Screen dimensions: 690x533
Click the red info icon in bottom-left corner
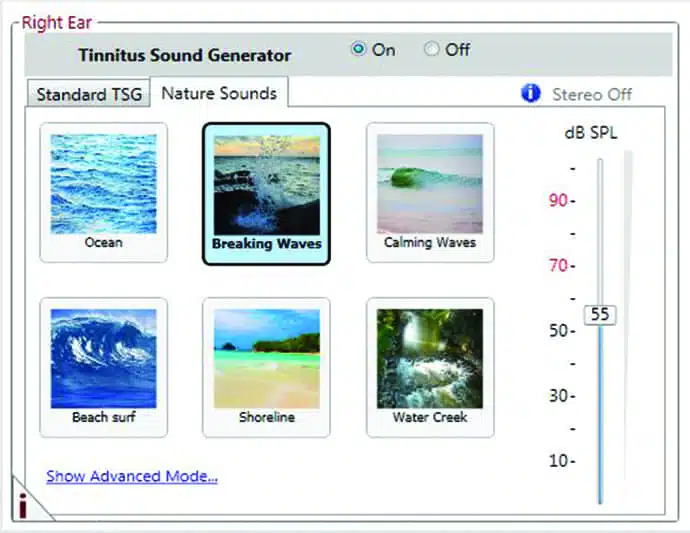(22, 505)
